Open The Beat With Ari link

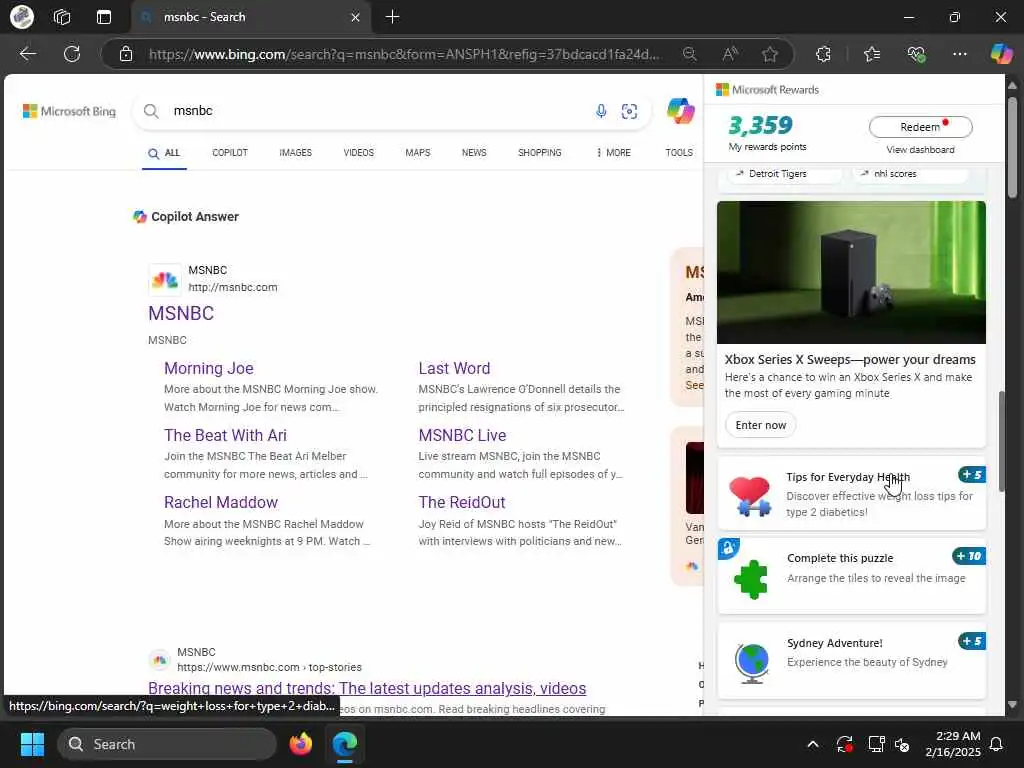pos(225,436)
